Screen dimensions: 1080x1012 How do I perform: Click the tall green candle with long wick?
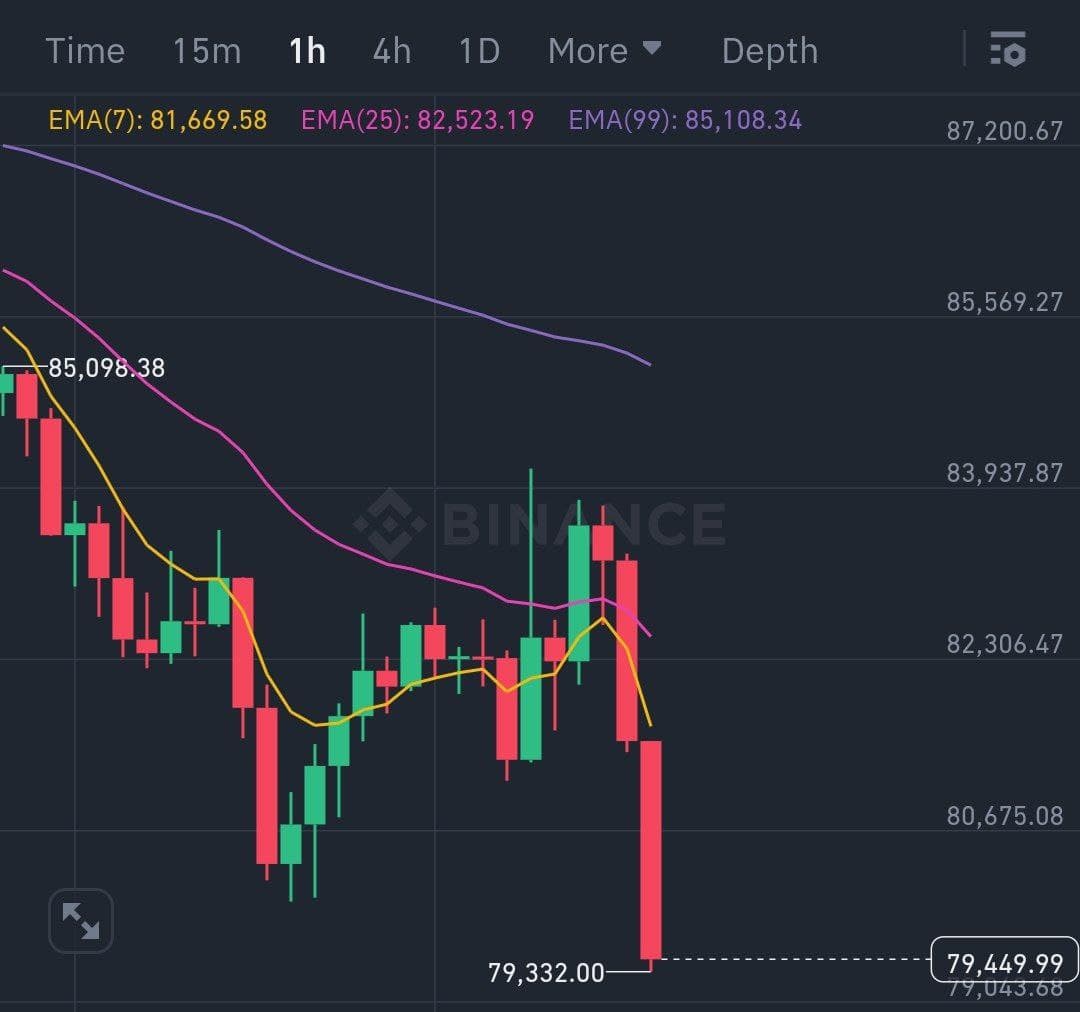(531, 695)
